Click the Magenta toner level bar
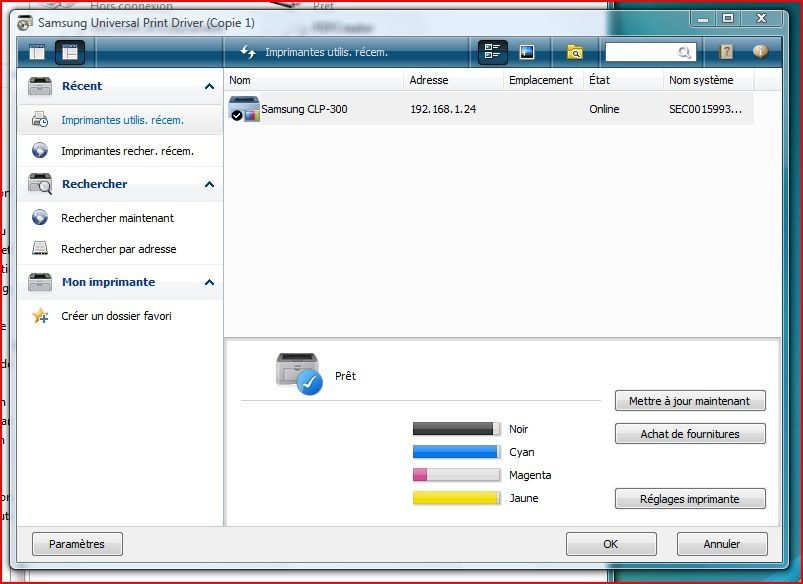 [x=456, y=475]
